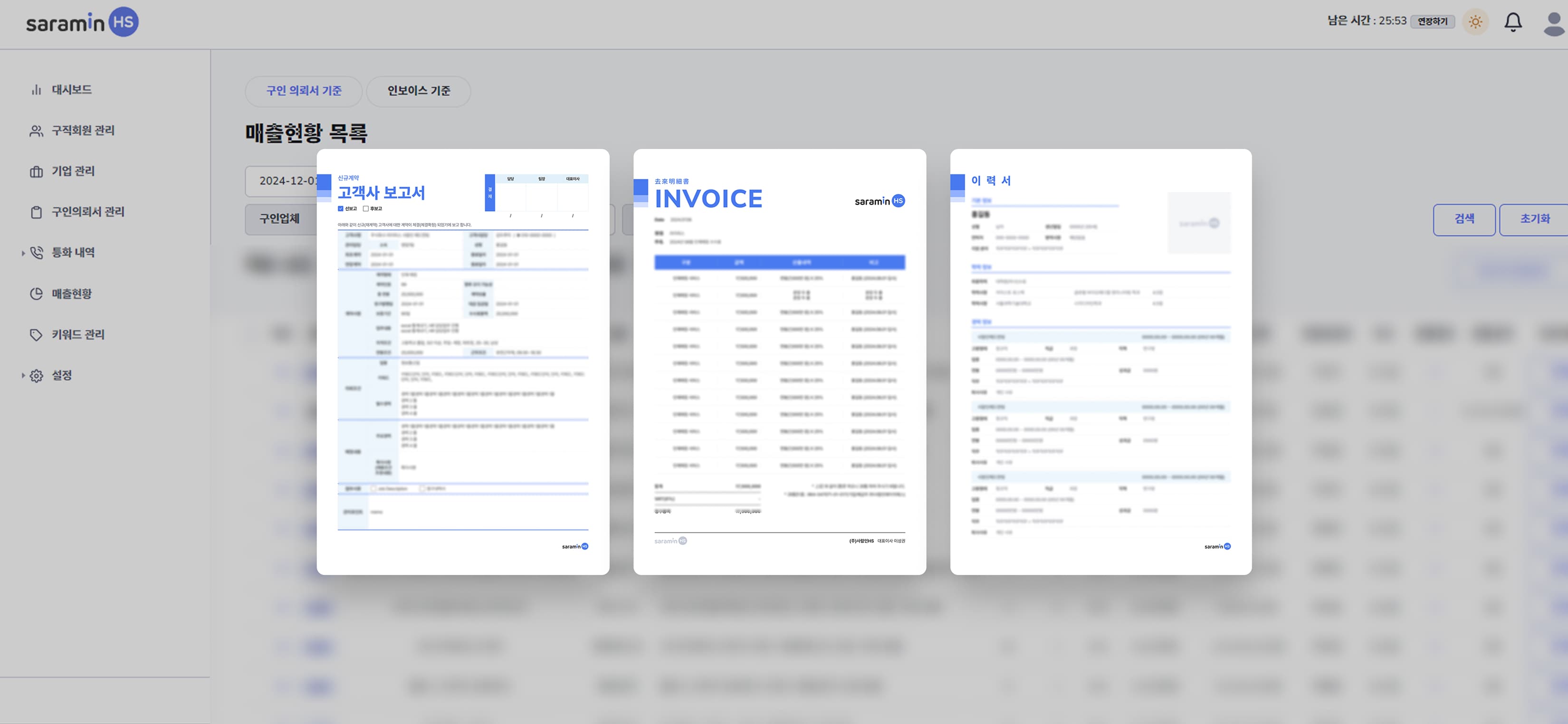Open 구직회원 관리 from the sidebar
The height and width of the screenshot is (724, 1568).
pos(83,131)
